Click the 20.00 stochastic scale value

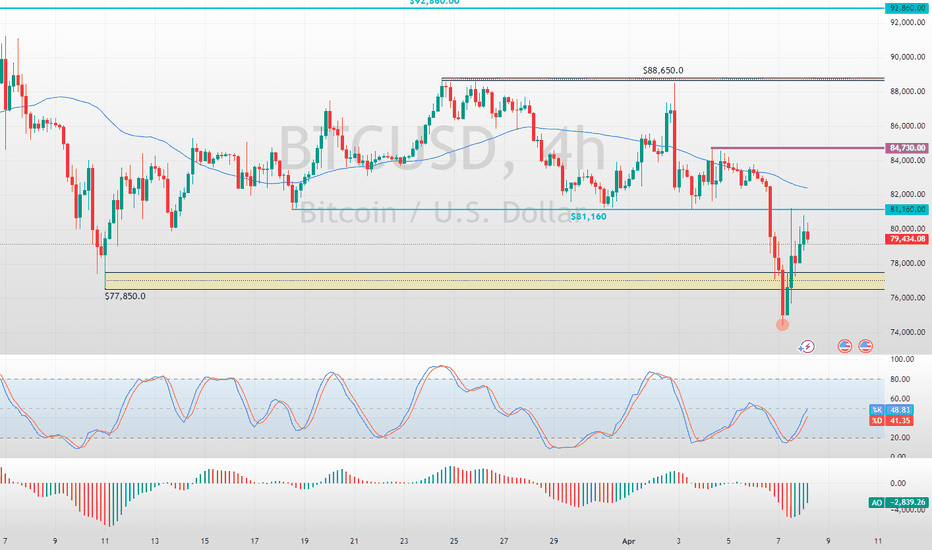[900, 438]
